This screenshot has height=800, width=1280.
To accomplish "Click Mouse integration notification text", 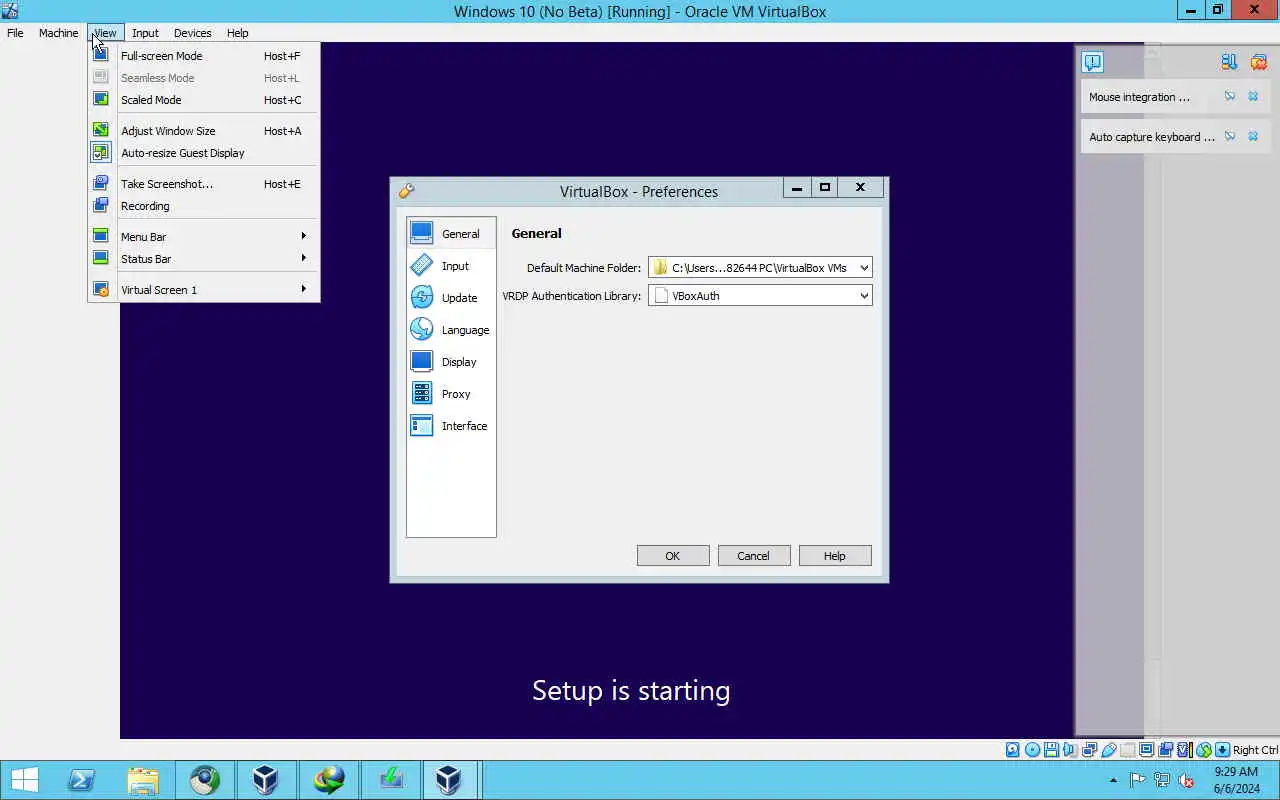I will pos(1139,97).
